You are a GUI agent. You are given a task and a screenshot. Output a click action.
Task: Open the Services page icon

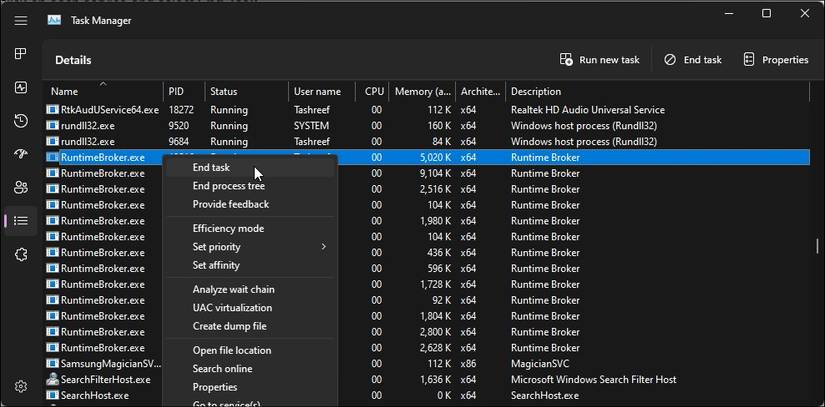click(21, 255)
